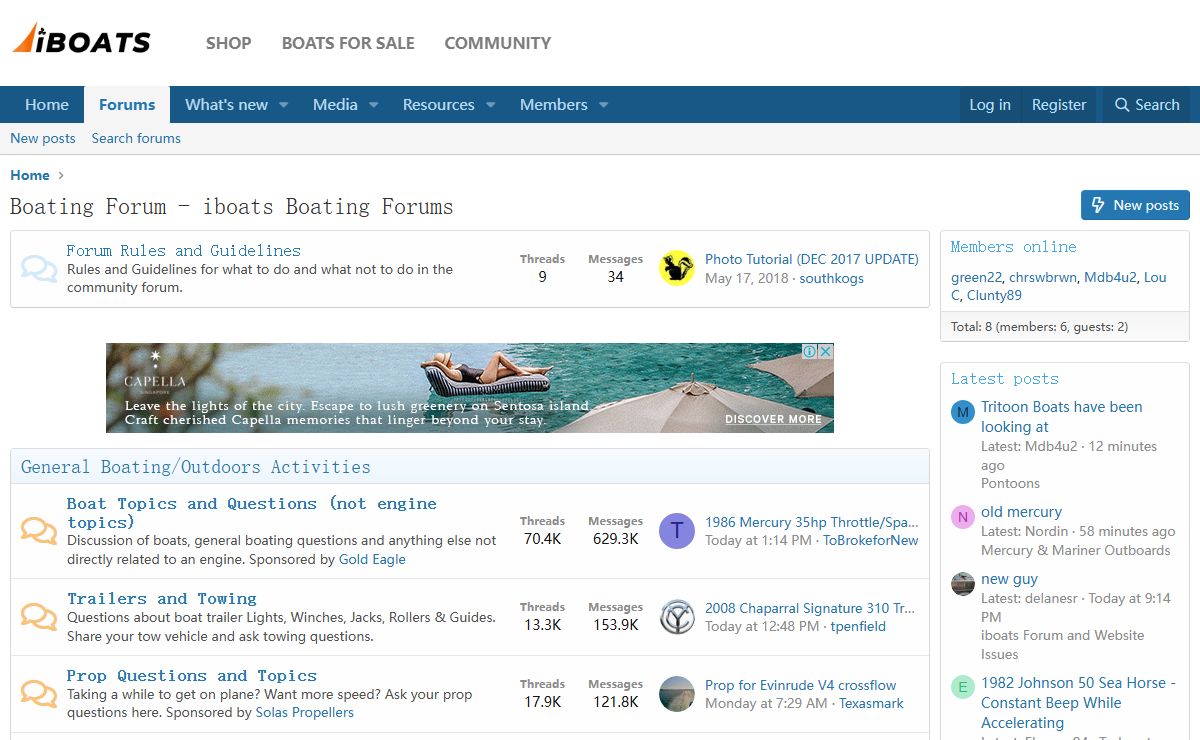Click the Prop Questions forum bubble icon
The height and width of the screenshot is (740, 1200).
(39, 693)
